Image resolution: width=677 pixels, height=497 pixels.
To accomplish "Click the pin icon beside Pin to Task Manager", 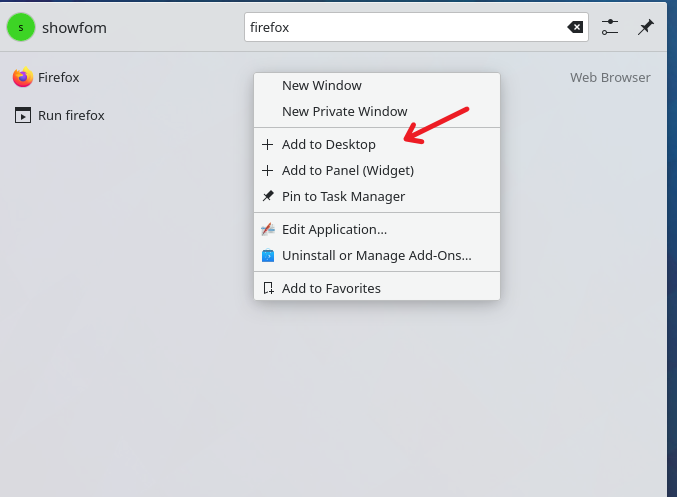I will [x=268, y=196].
